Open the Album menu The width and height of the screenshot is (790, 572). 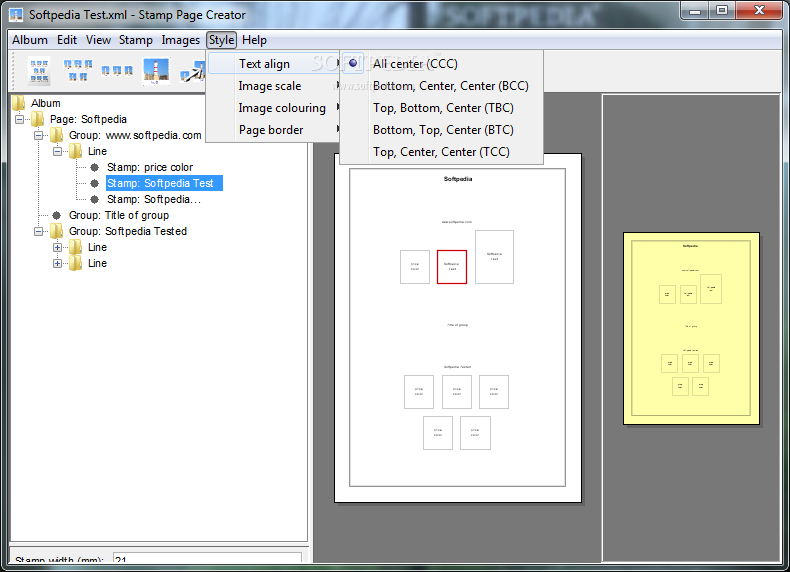pyautogui.click(x=30, y=40)
